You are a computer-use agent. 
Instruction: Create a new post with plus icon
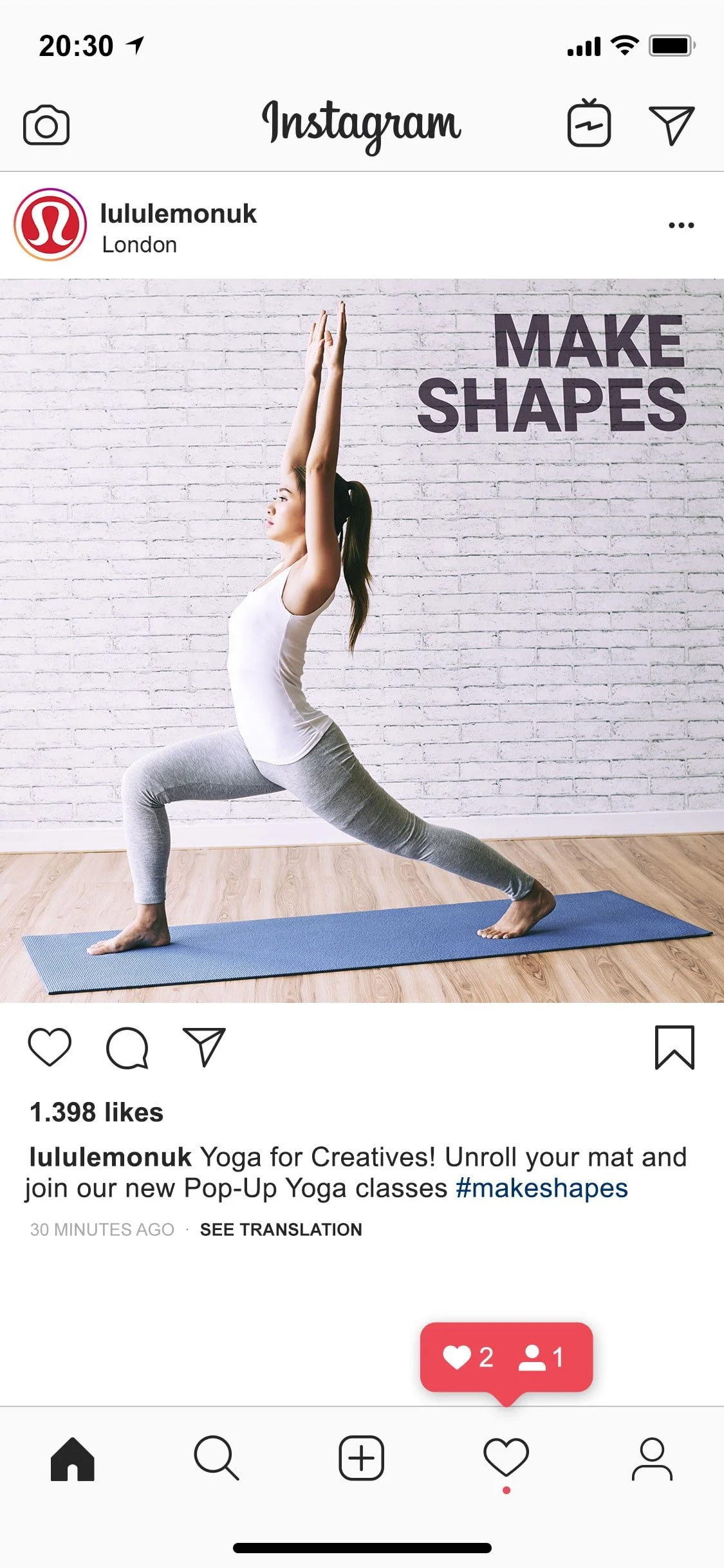tap(362, 1457)
